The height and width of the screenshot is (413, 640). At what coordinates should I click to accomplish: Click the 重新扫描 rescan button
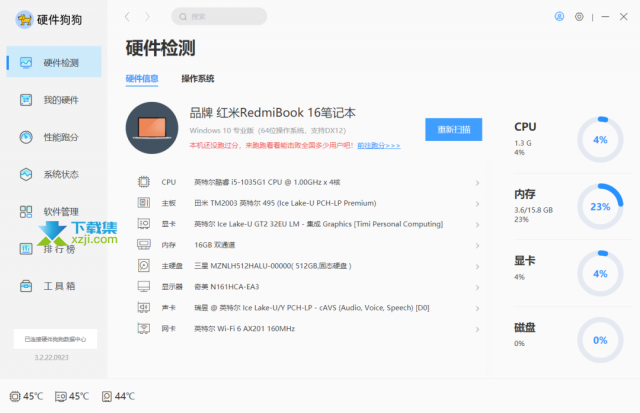click(x=453, y=129)
